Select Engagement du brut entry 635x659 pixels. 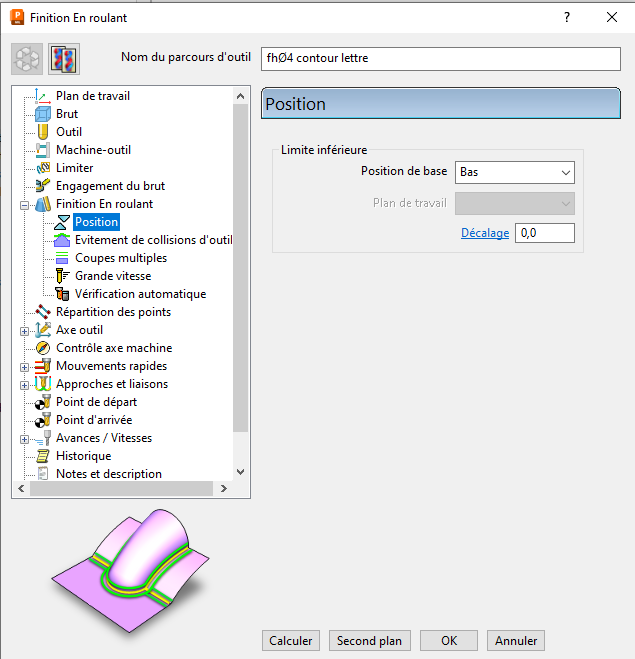pos(111,186)
